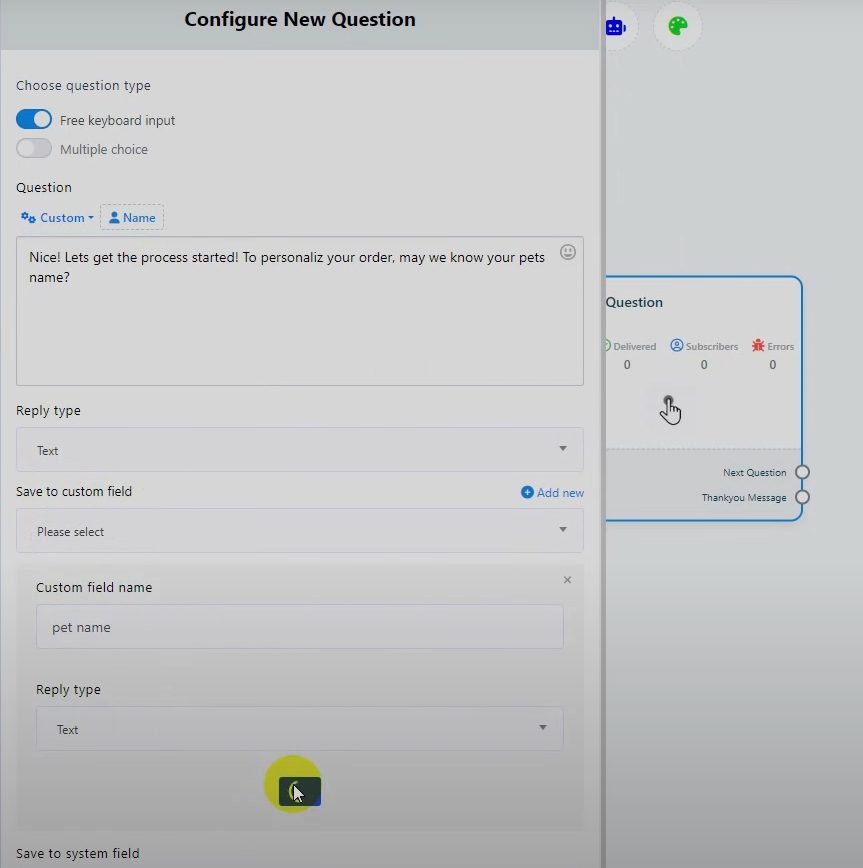Open the color palette theme icon

tap(677, 26)
